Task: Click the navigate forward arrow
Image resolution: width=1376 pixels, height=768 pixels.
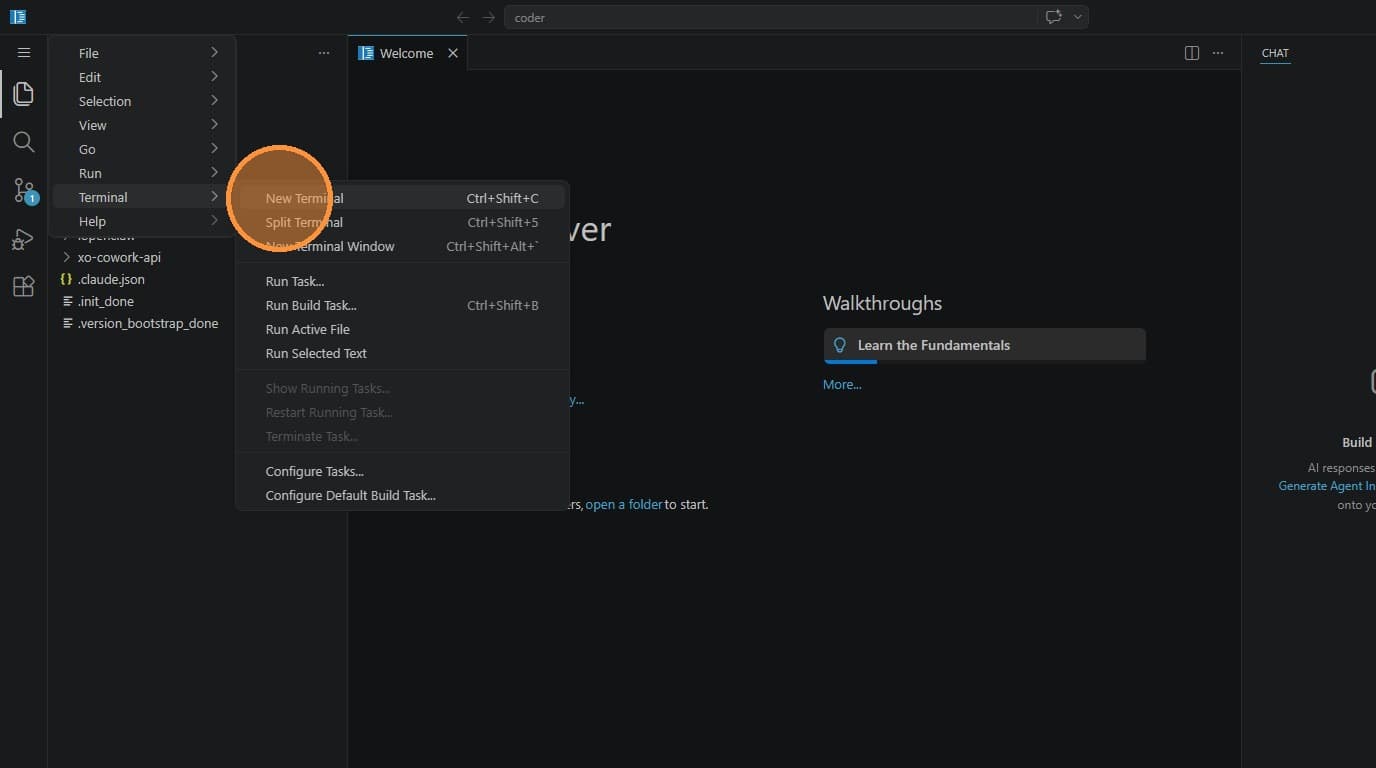Action: point(488,17)
